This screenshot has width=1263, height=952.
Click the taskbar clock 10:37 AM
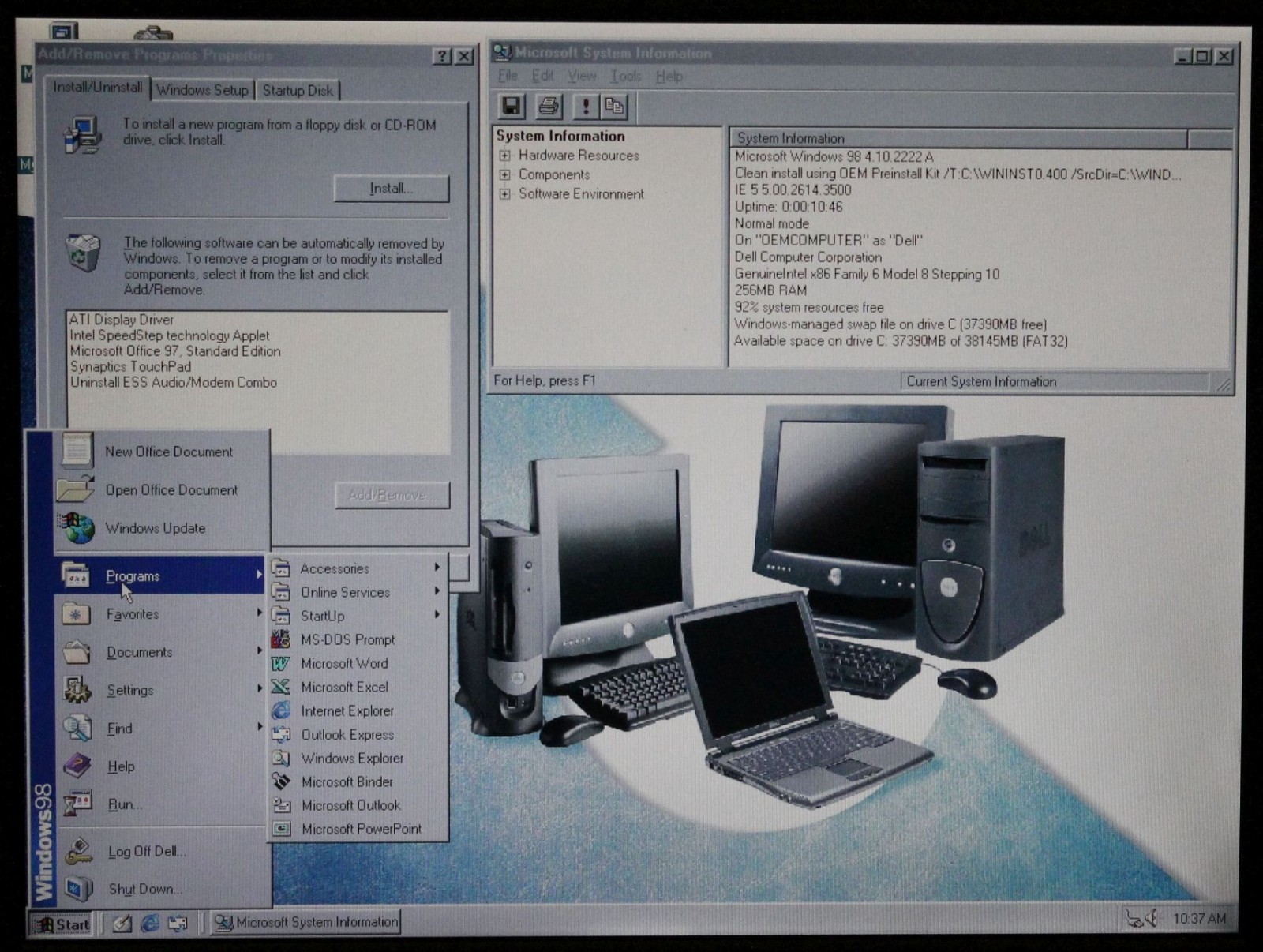[1199, 918]
